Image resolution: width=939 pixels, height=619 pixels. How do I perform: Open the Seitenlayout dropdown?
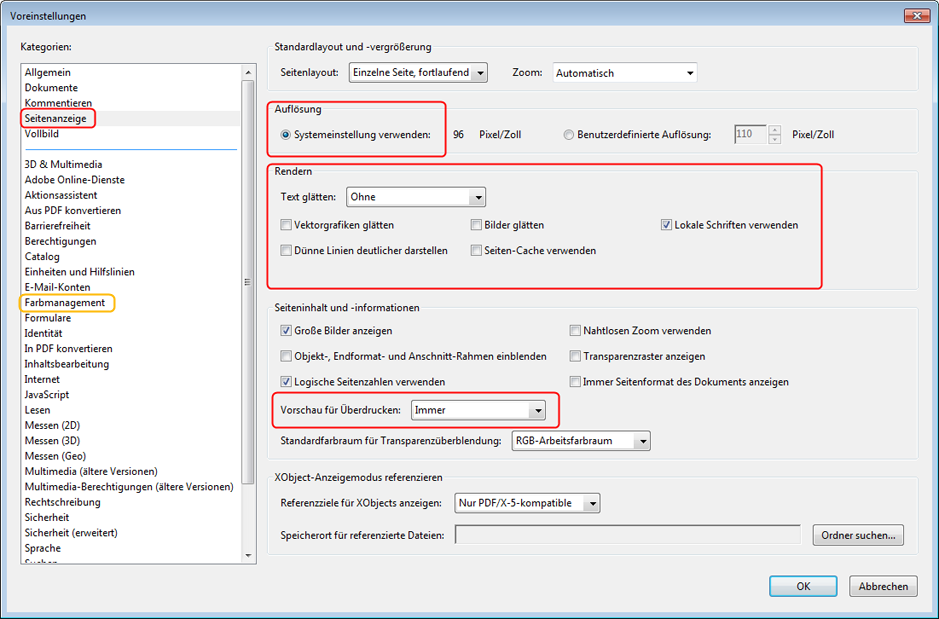418,72
